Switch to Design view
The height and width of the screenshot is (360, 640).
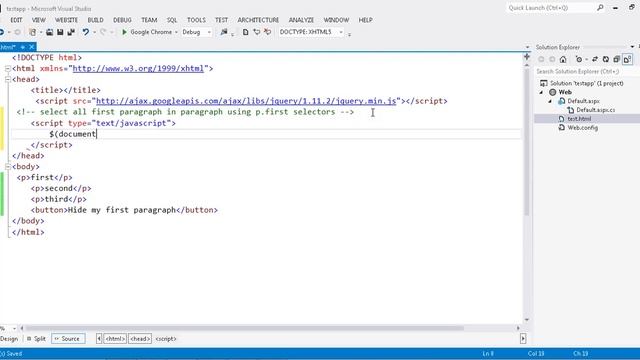(9, 339)
